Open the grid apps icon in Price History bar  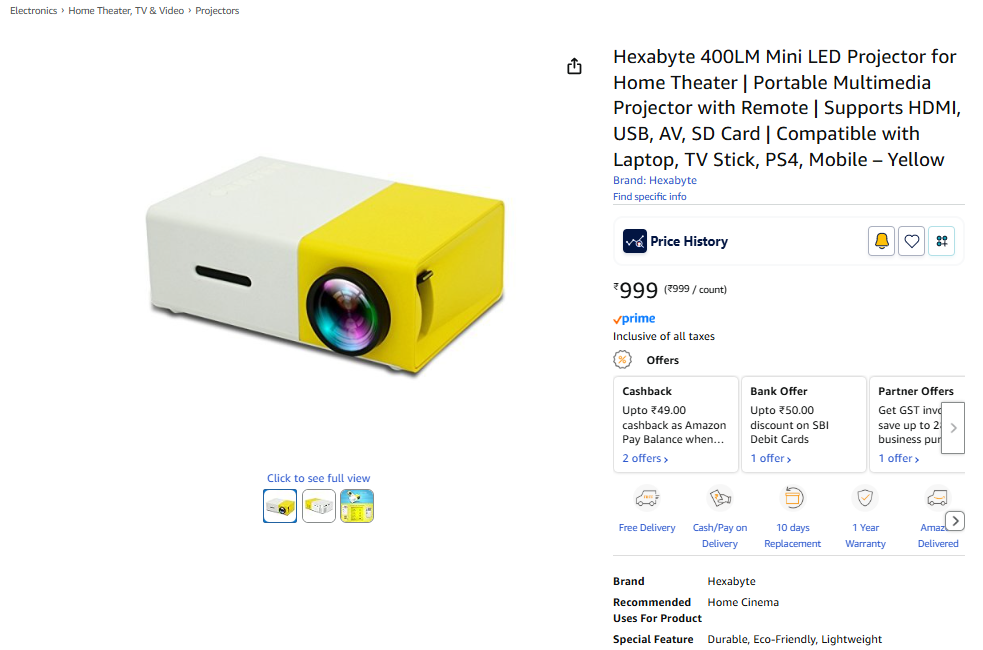tap(942, 241)
